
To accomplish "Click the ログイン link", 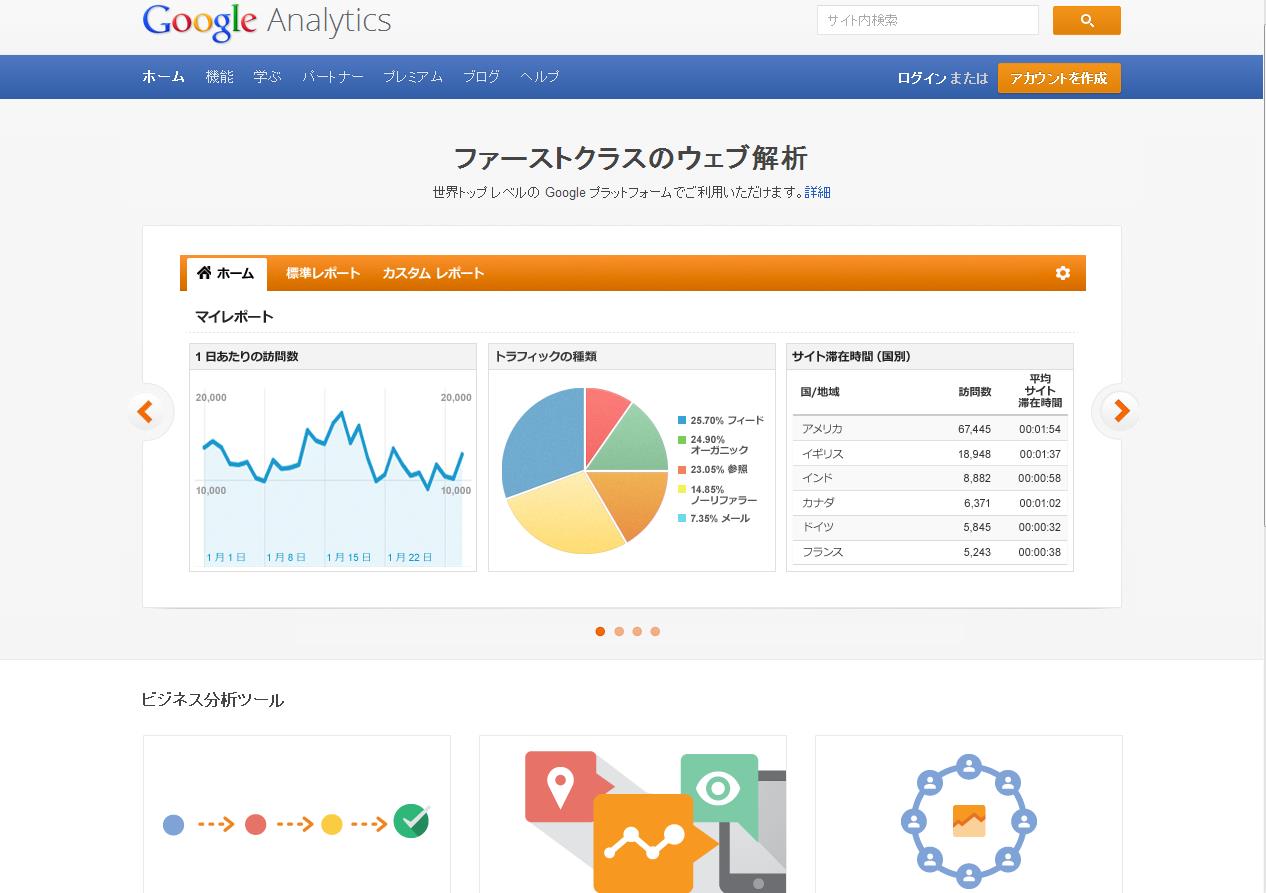I will (922, 78).
